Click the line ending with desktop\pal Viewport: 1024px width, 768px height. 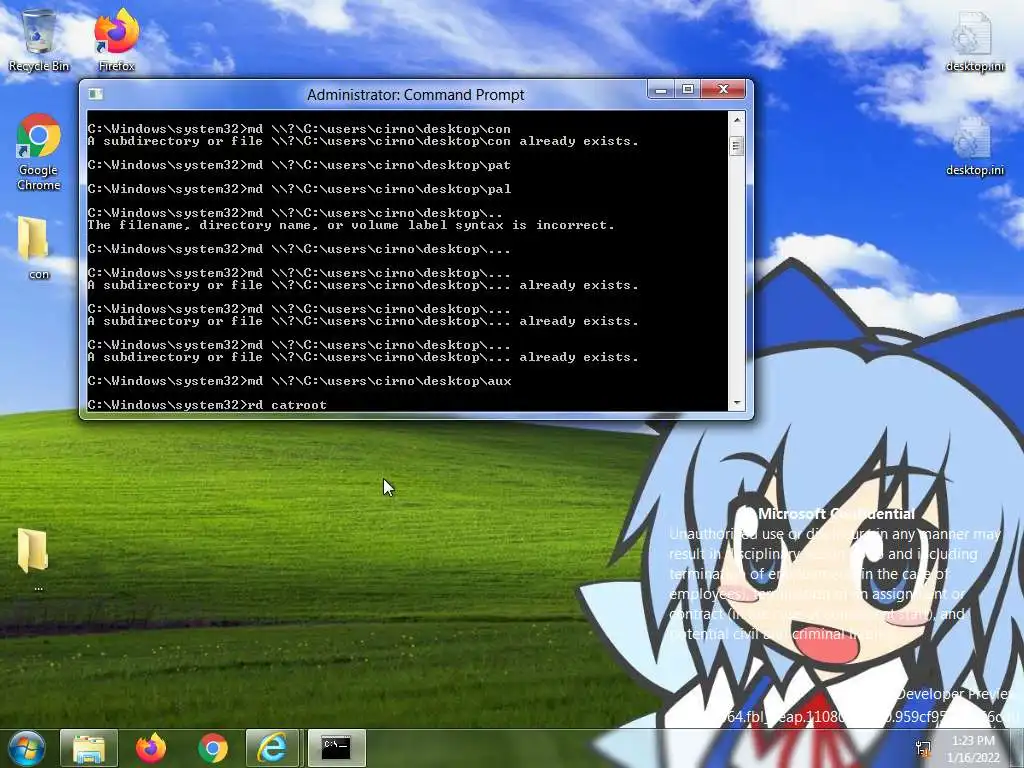tap(299, 189)
